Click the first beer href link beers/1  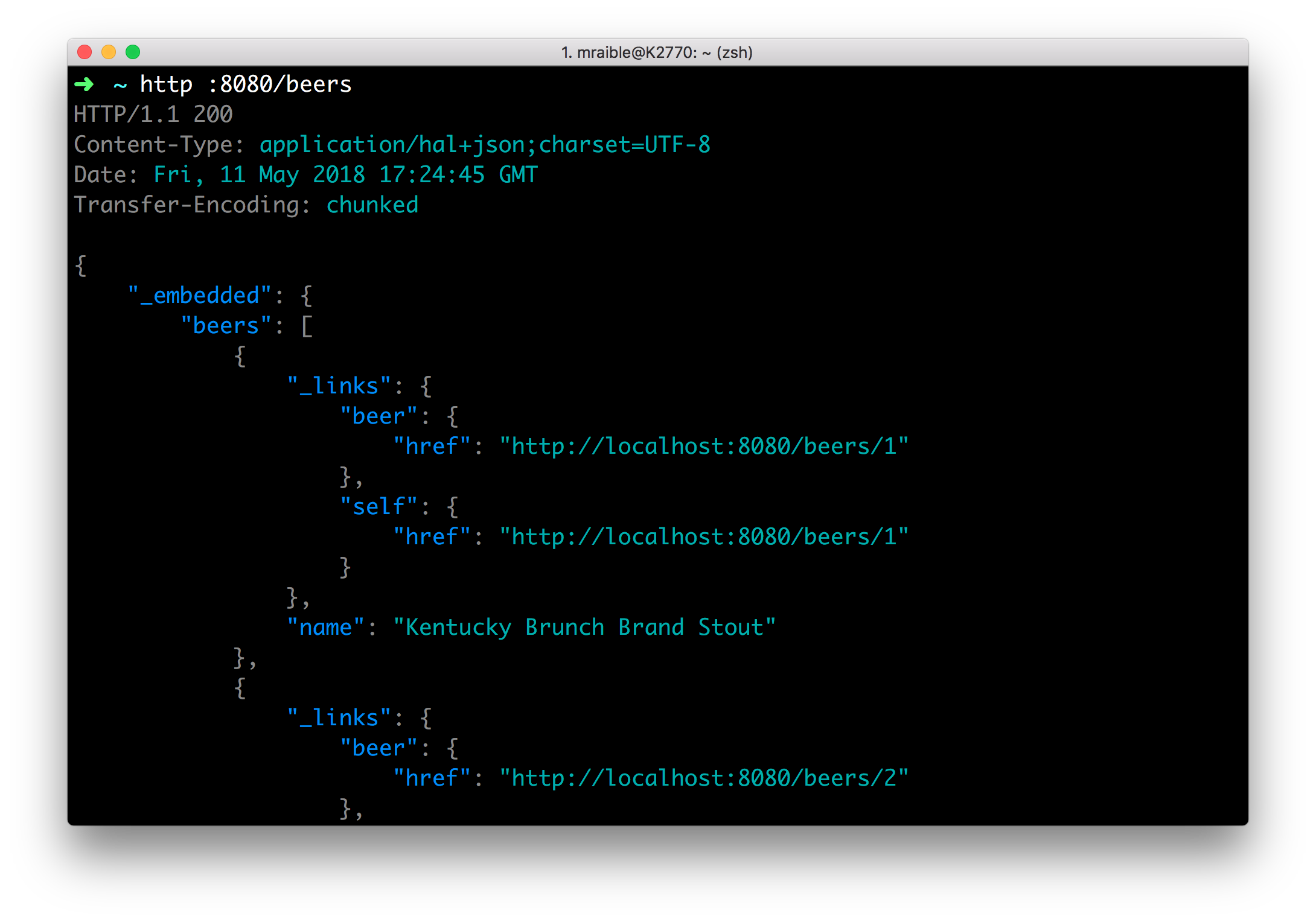(x=704, y=447)
